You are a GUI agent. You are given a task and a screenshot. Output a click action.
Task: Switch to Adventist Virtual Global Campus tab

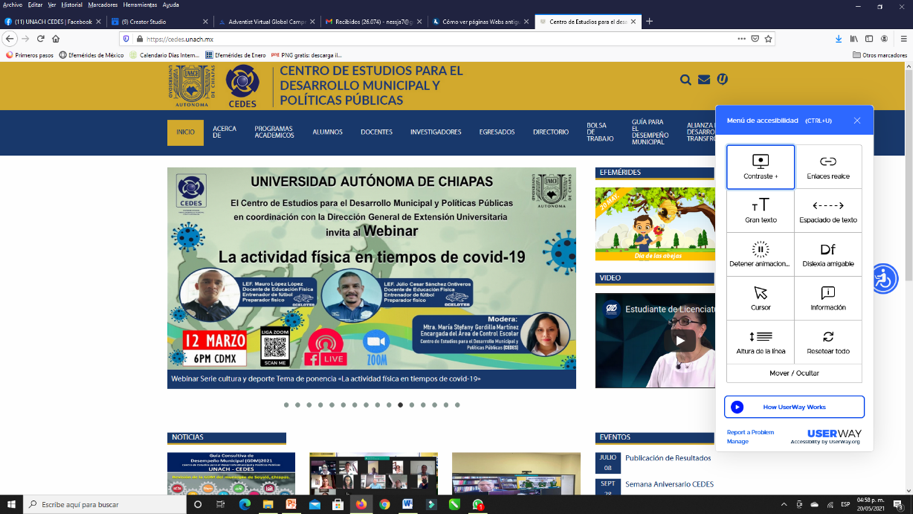click(267, 22)
